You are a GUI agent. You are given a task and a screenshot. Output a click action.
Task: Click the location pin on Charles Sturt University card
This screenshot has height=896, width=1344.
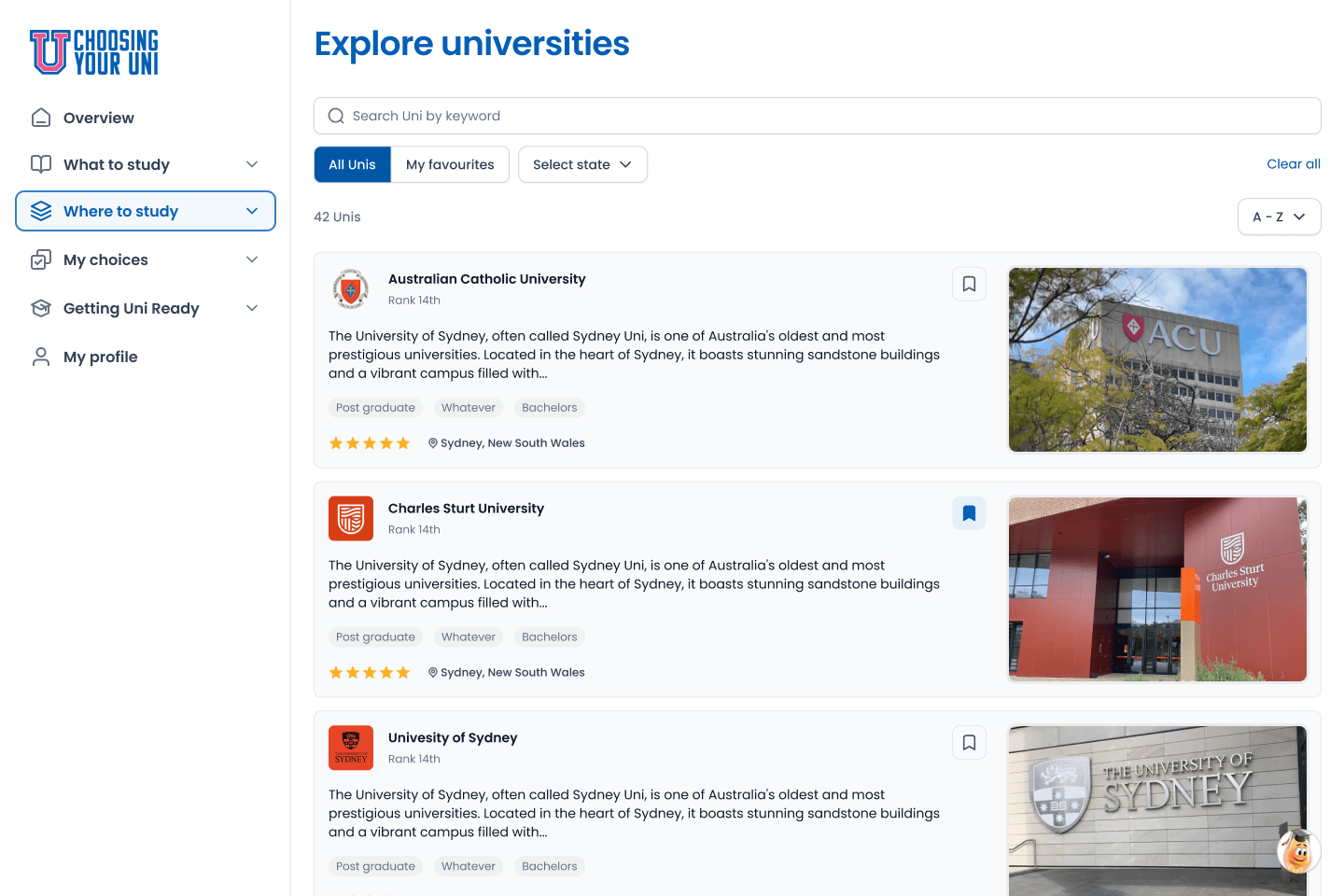point(433,673)
